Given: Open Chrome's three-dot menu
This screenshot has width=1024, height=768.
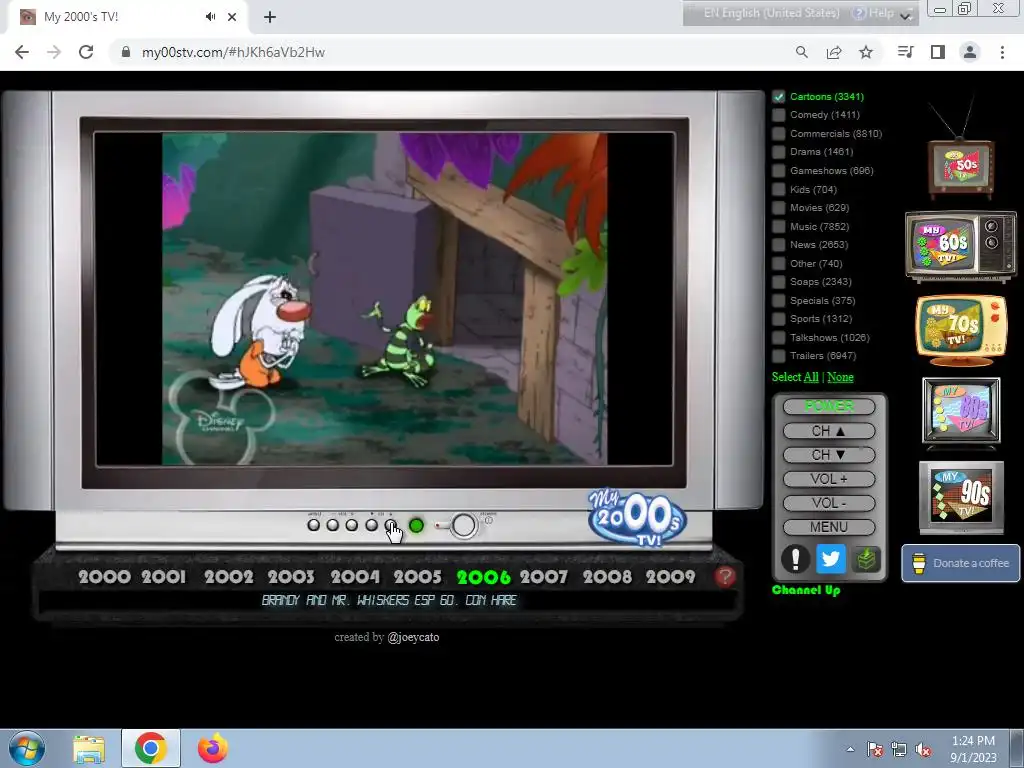Looking at the screenshot, I should tap(1002, 52).
